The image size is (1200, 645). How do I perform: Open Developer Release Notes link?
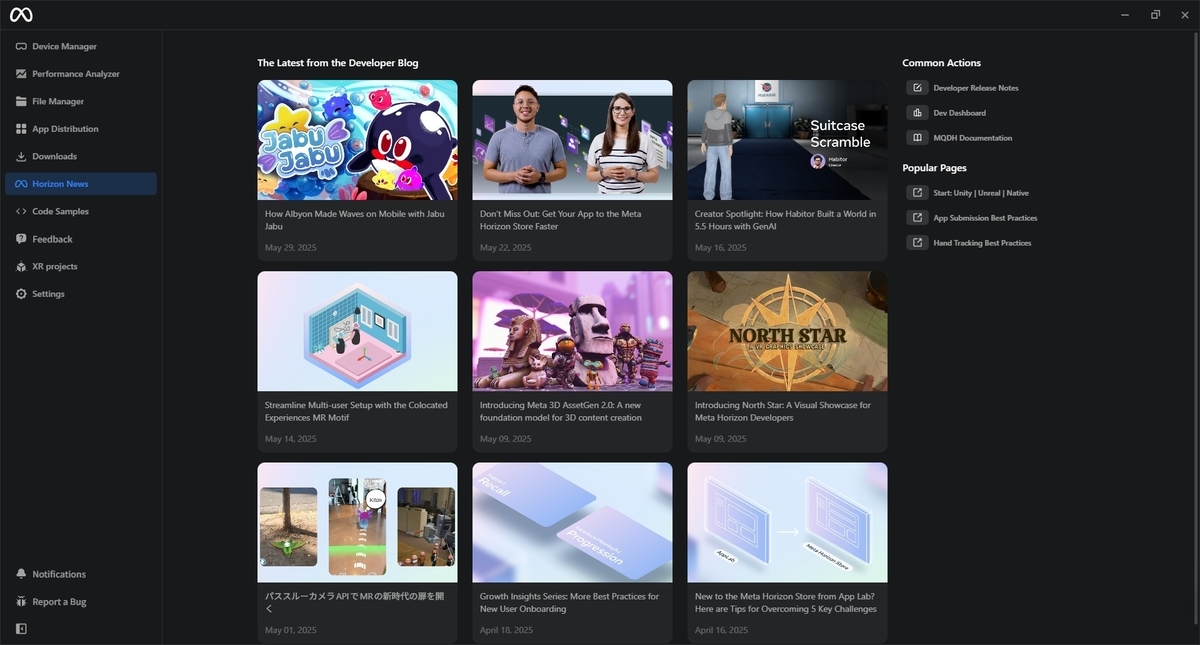pos(976,88)
